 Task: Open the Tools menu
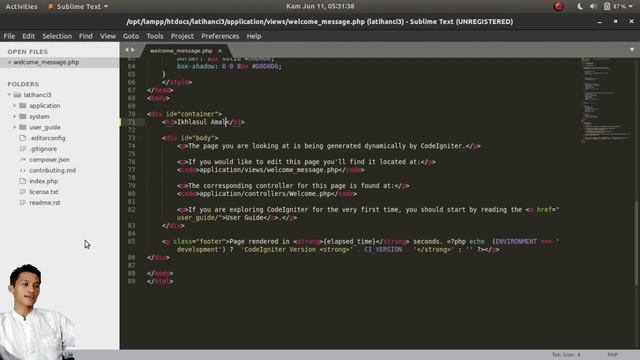click(155, 36)
